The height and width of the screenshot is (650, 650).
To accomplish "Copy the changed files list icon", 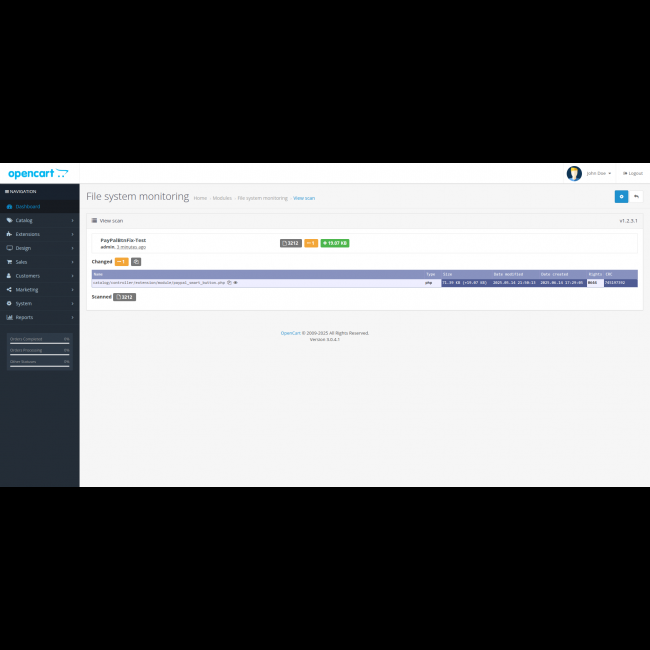I will pos(136,262).
